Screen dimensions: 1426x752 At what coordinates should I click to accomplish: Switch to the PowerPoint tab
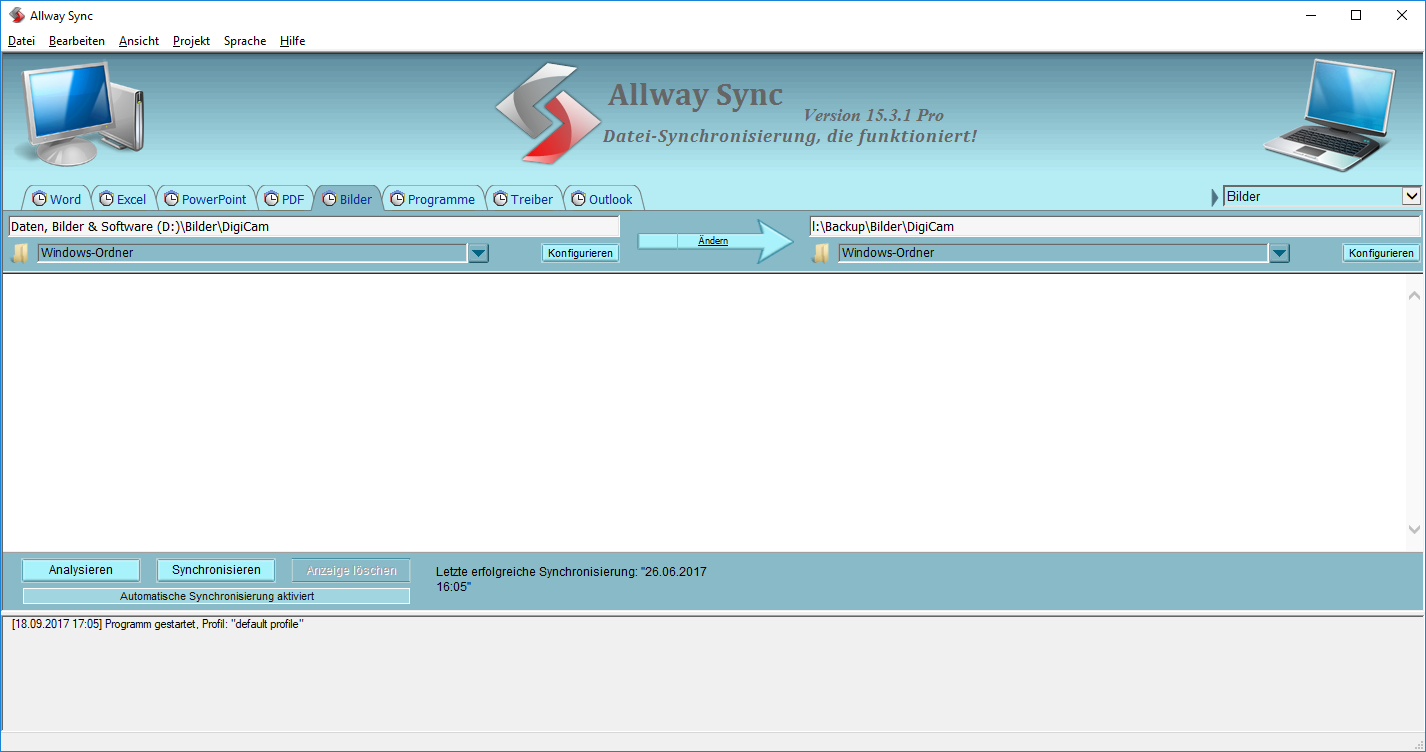[x=205, y=199]
